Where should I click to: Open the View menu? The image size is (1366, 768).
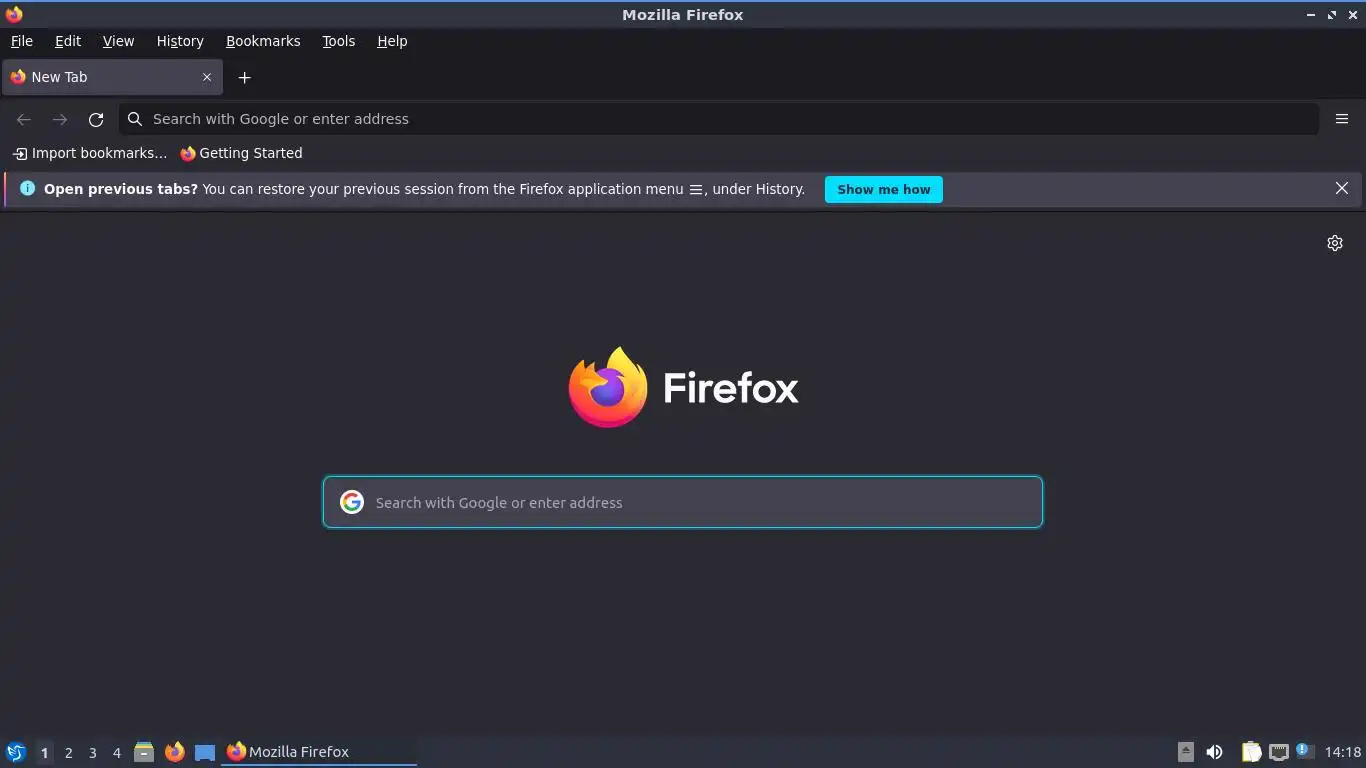(x=118, y=41)
